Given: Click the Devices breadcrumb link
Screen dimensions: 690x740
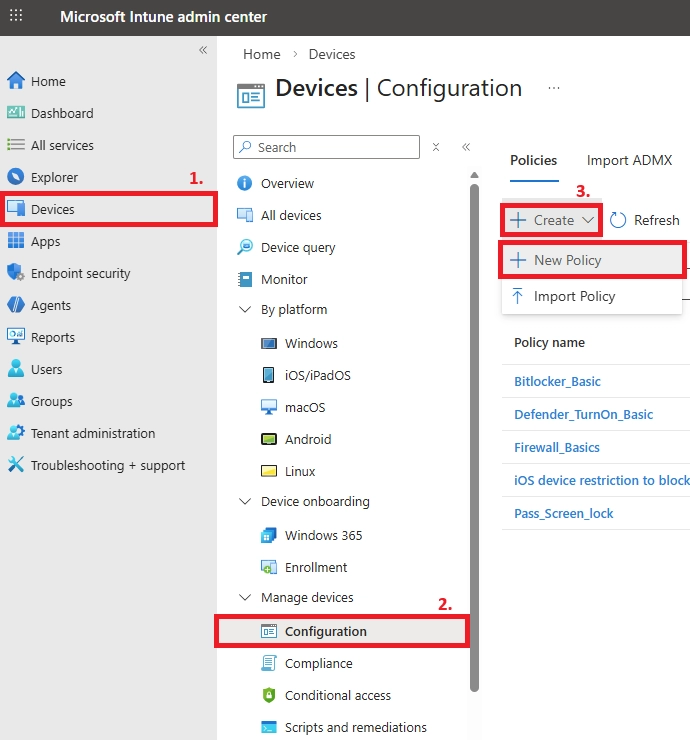Looking at the screenshot, I should [x=332, y=54].
